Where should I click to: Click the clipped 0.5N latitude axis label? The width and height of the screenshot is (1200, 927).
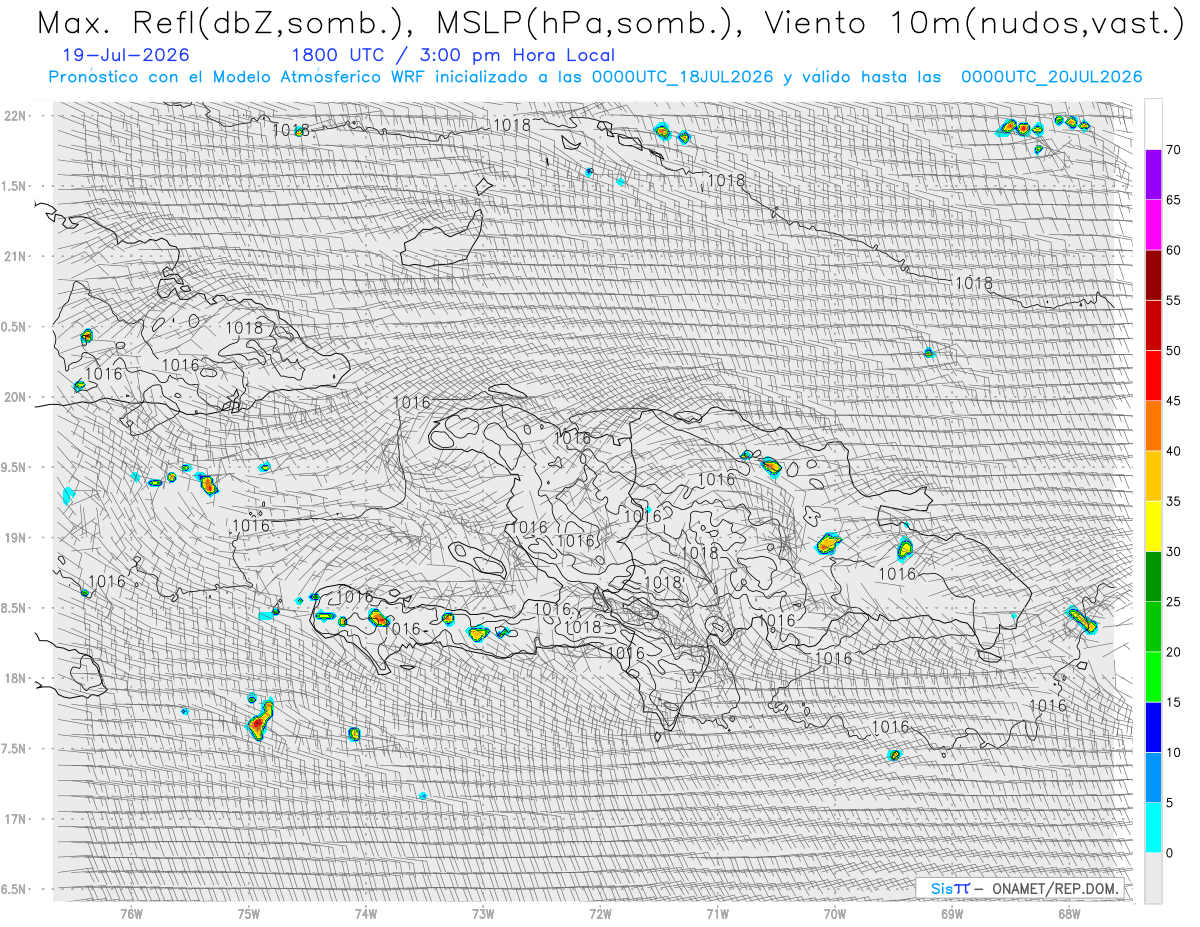(x=14, y=327)
